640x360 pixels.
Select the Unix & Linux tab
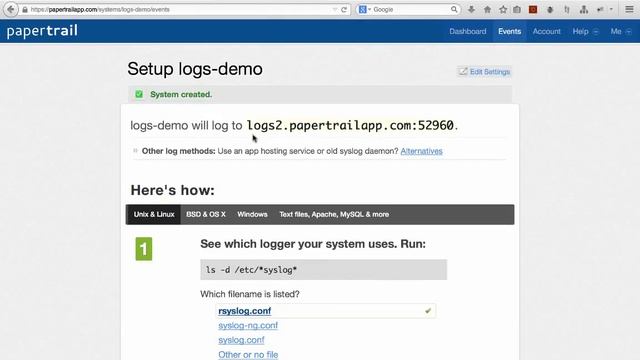coord(154,214)
